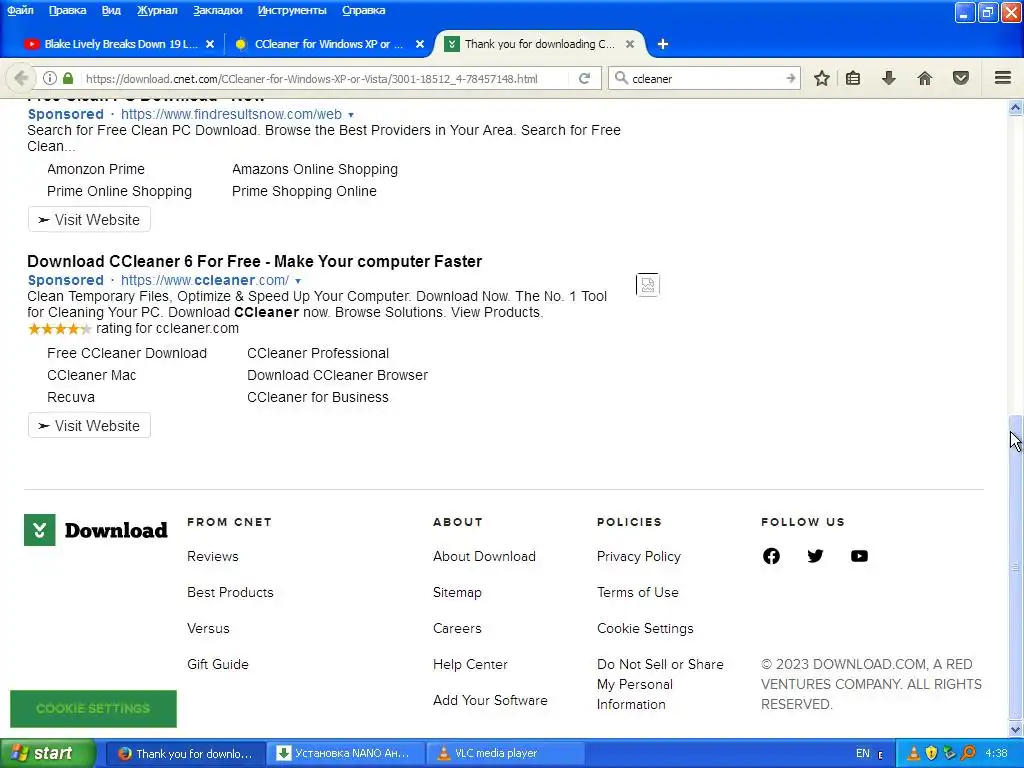
Task: Open the Pocket icon in toolbar
Action: tap(961, 78)
